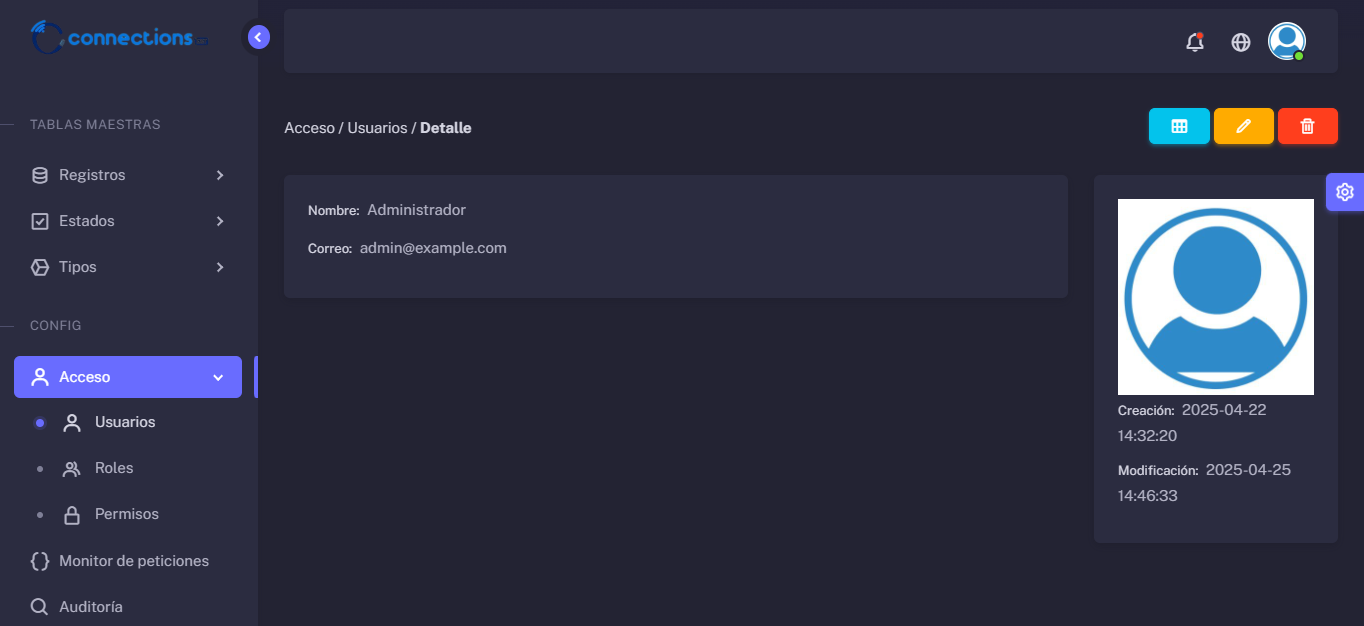Click the Usuarios breadcrumb link
1364x626 pixels.
[377, 128]
